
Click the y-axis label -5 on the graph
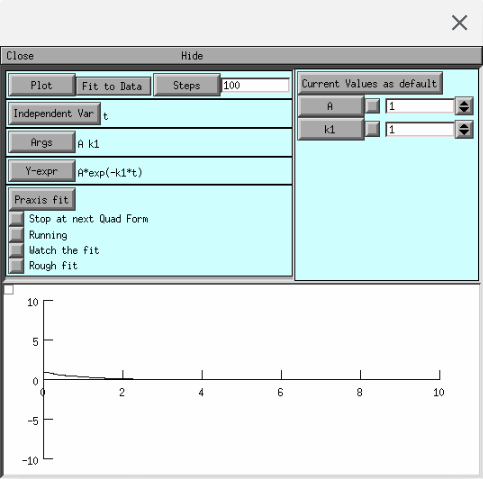click(x=33, y=421)
